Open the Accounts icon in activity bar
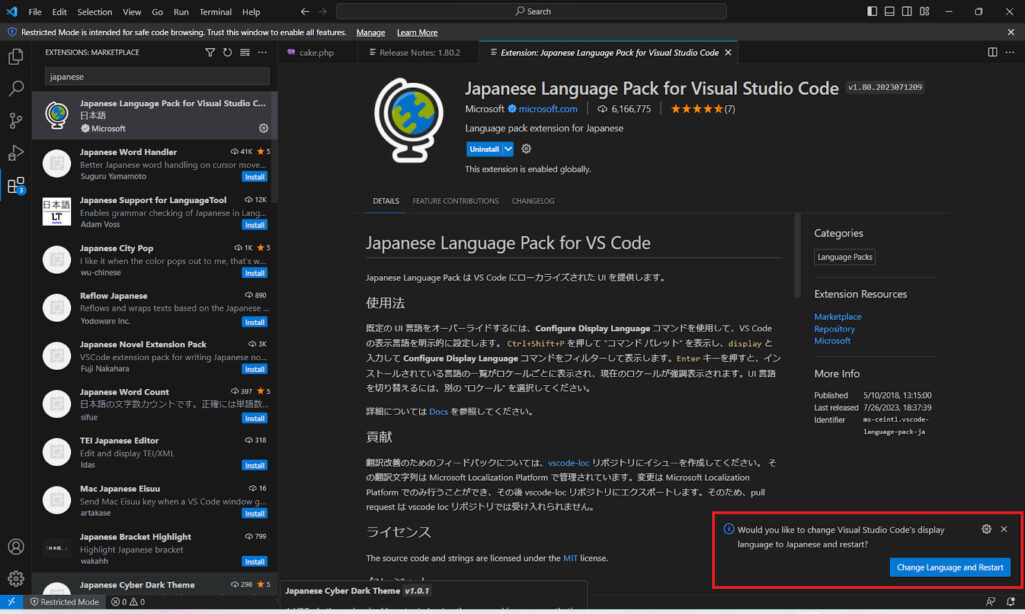Screen dimensions: 1025x614 16,547
